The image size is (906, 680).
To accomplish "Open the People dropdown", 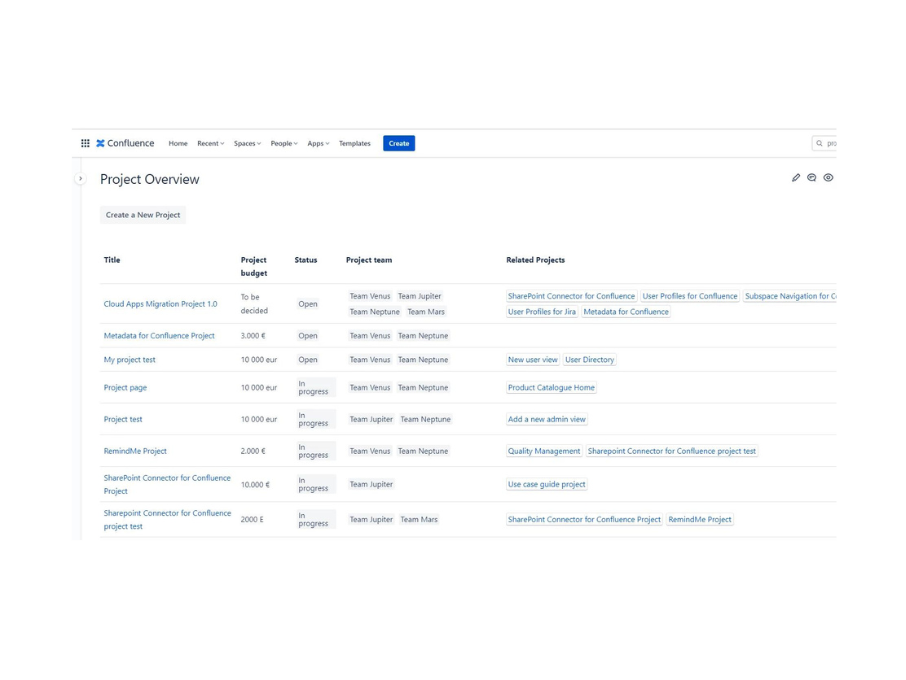I will (x=284, y=143).
